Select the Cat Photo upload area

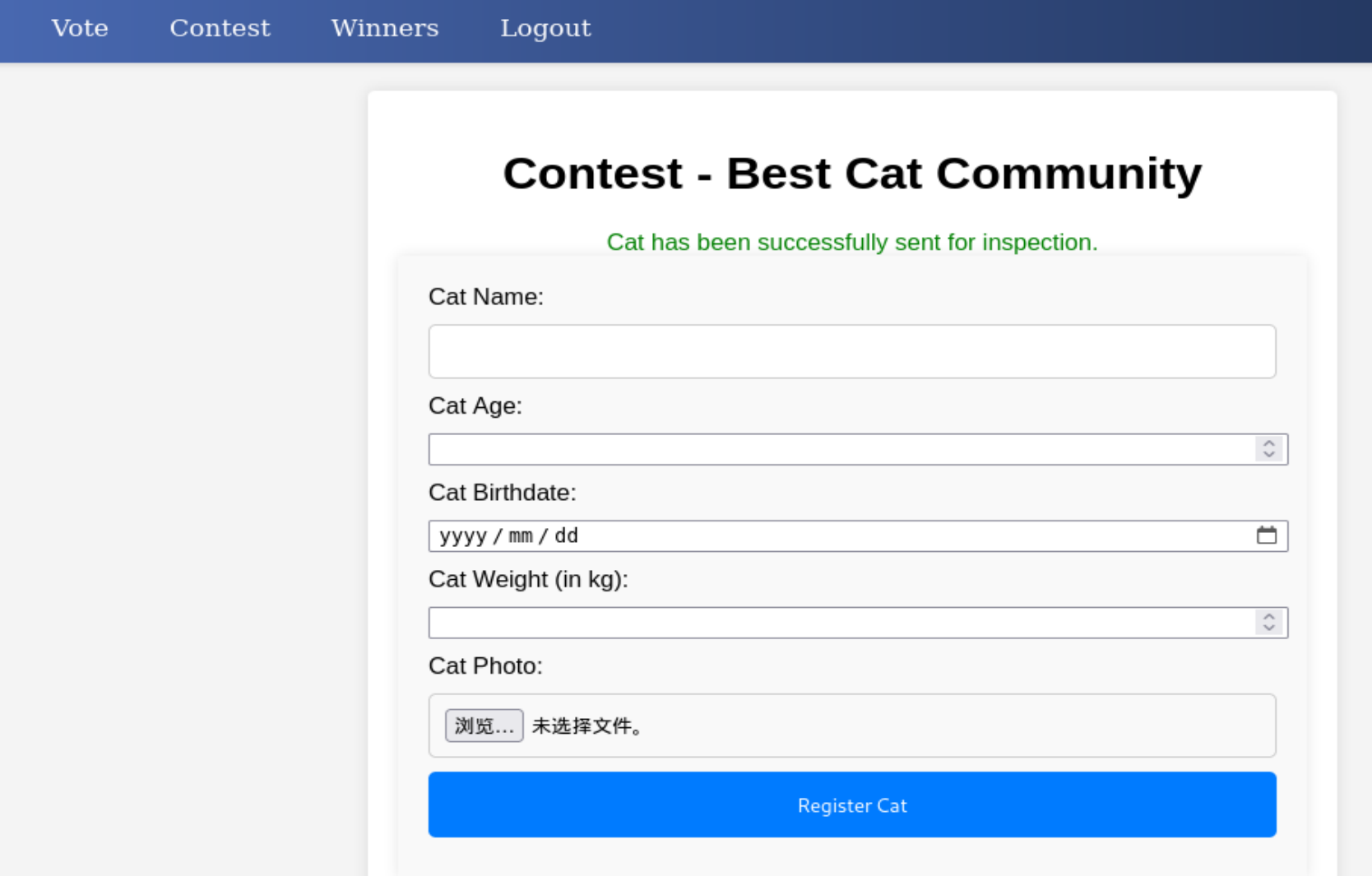click(851, 725)
